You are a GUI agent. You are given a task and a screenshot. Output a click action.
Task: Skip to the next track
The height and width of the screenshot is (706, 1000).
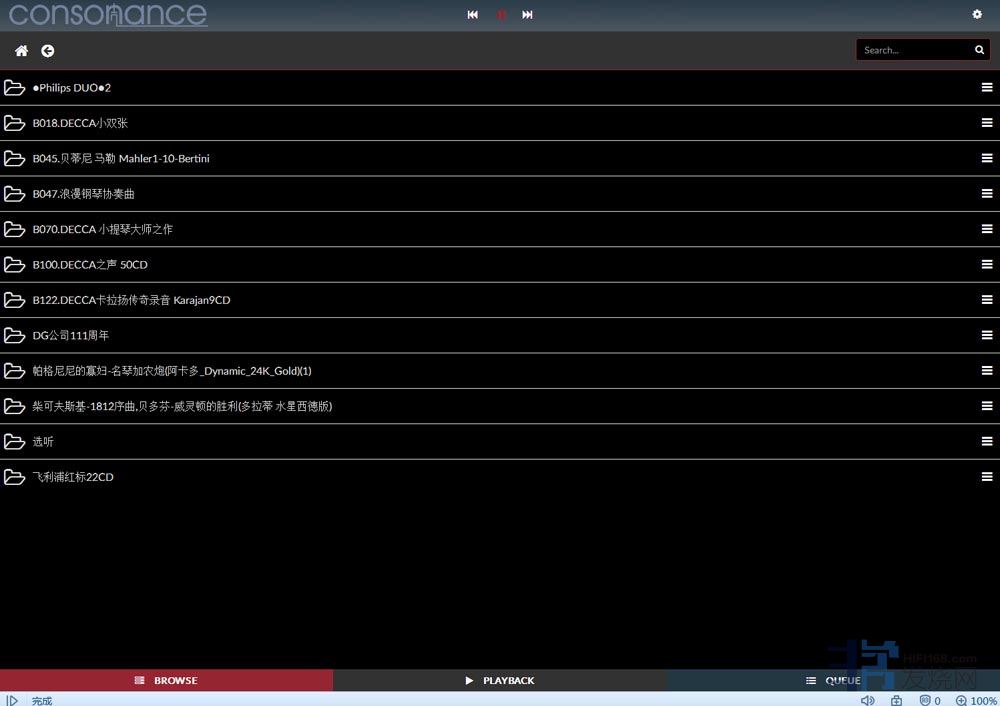(528, 15)
